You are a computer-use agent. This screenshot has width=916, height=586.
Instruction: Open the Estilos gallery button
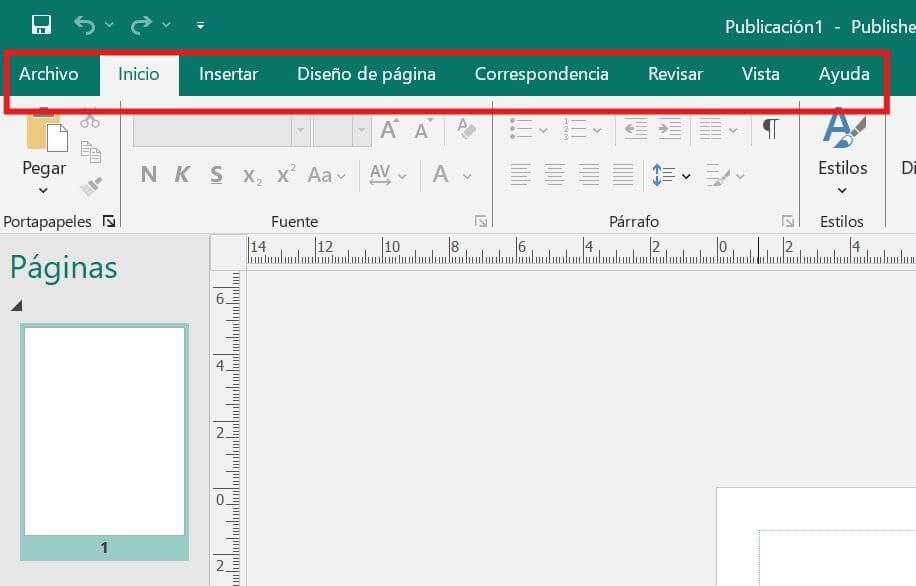842,152
